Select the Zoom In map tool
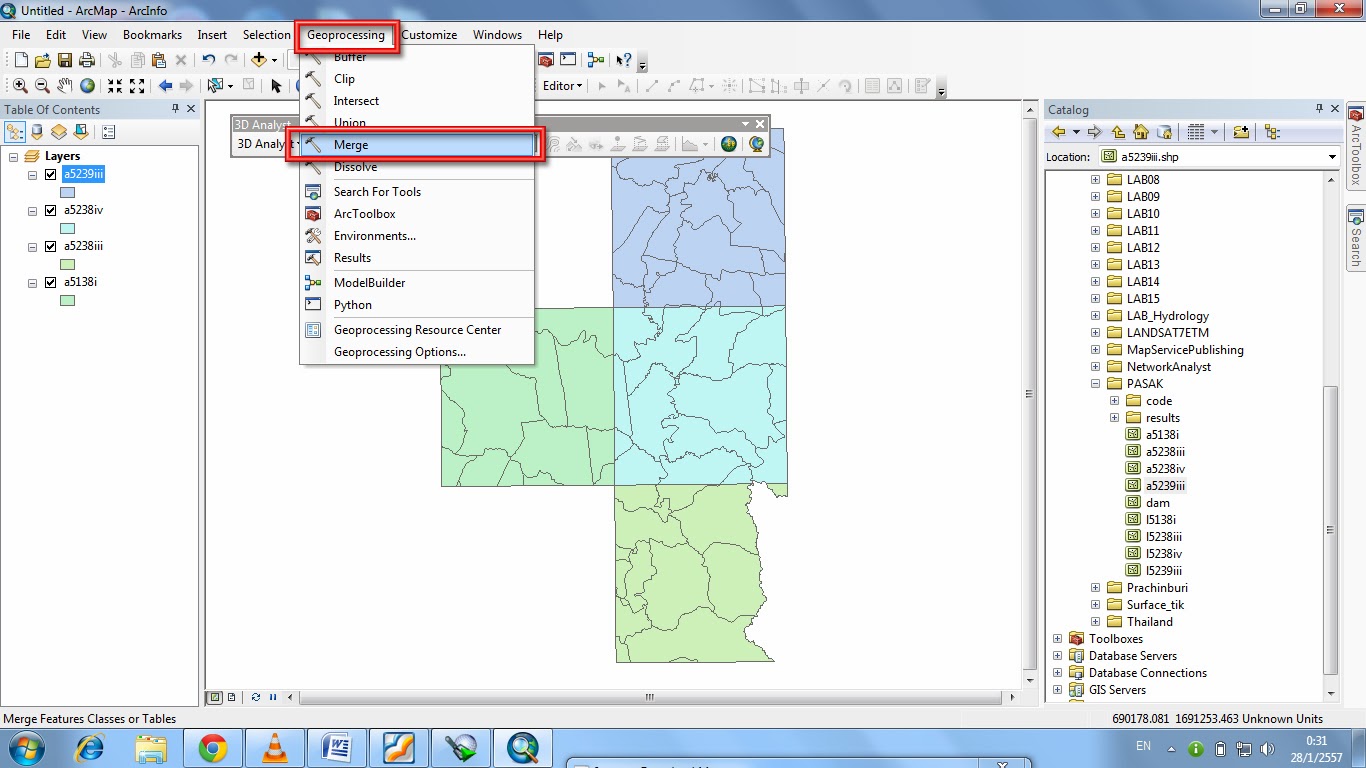 click(x=20, y=85)
